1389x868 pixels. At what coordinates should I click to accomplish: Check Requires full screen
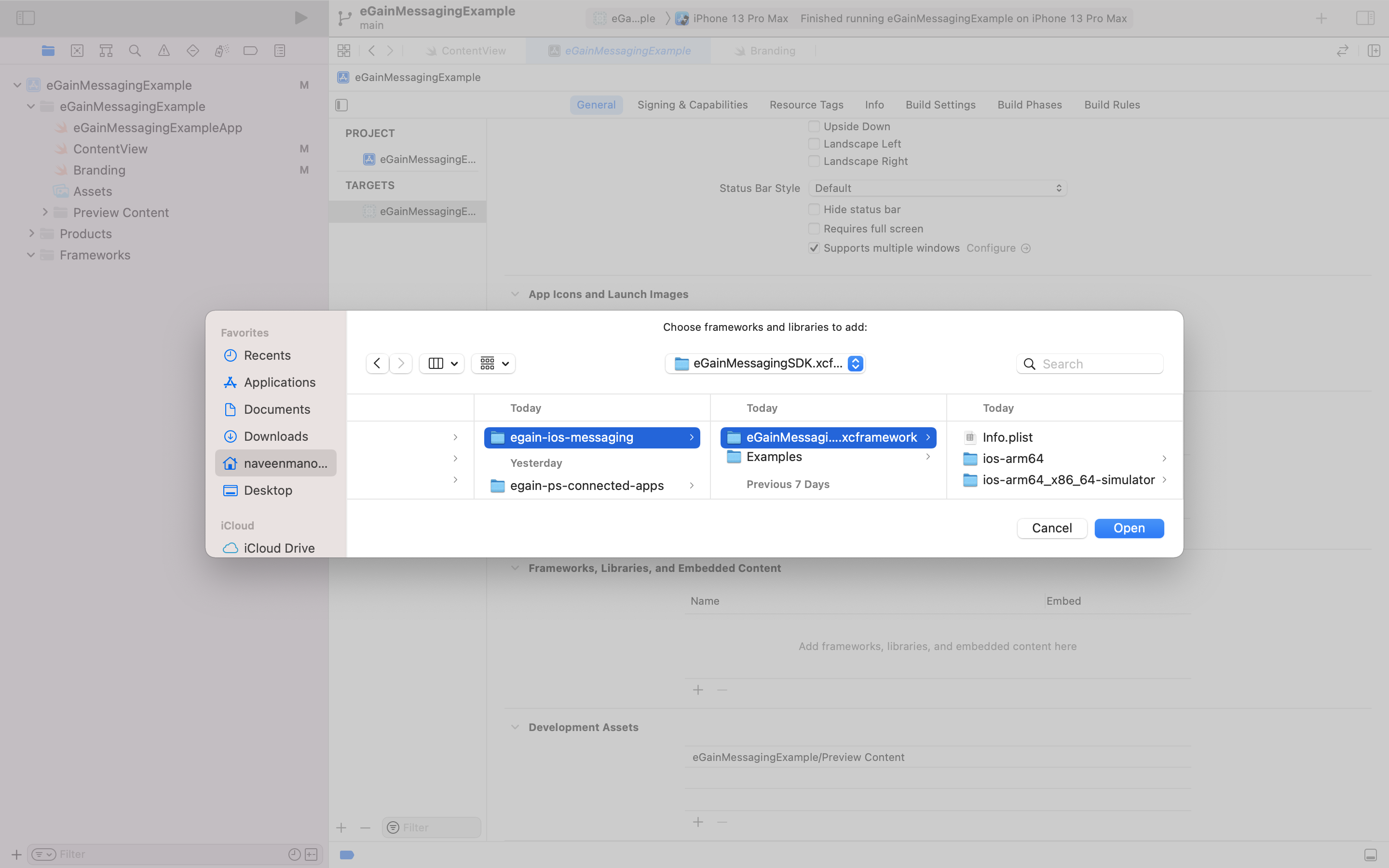(814, 229)
